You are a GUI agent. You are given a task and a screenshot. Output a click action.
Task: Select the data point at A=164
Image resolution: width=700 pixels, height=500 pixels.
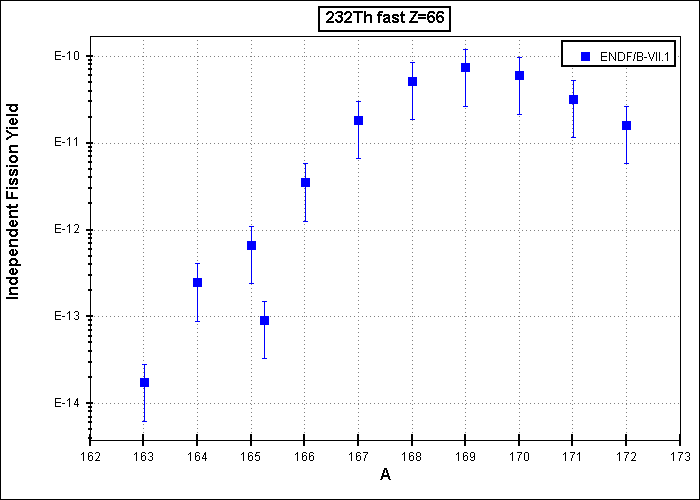197,282
